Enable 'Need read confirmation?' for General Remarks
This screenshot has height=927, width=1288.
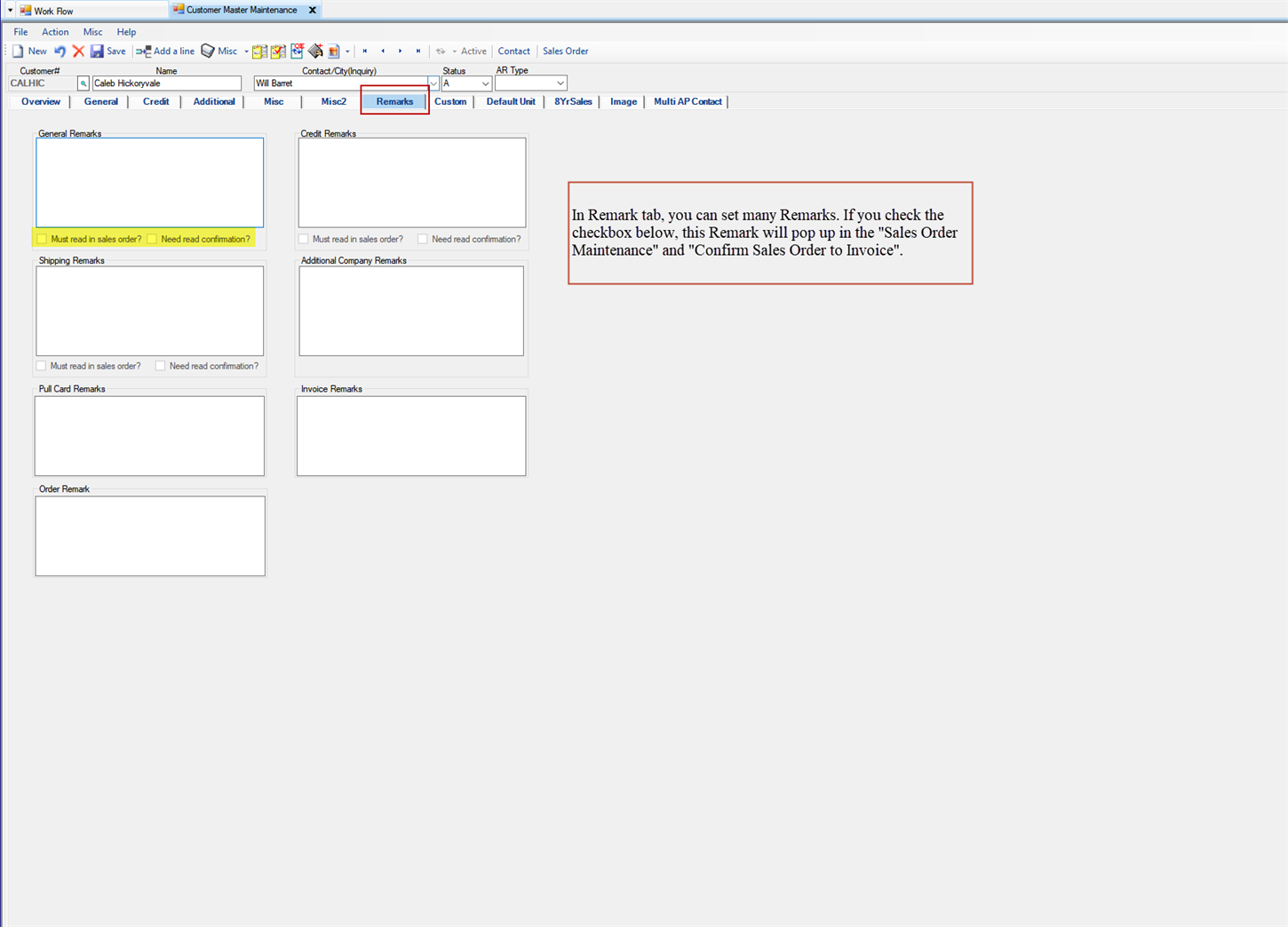(x=152, y=239)
